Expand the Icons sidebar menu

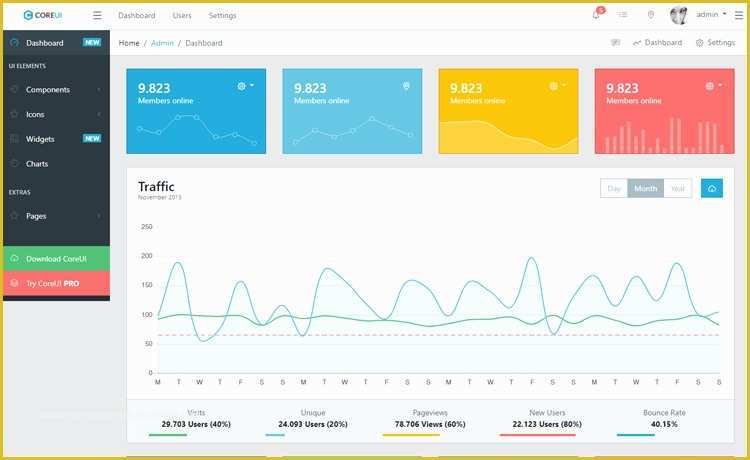(56, 114)
